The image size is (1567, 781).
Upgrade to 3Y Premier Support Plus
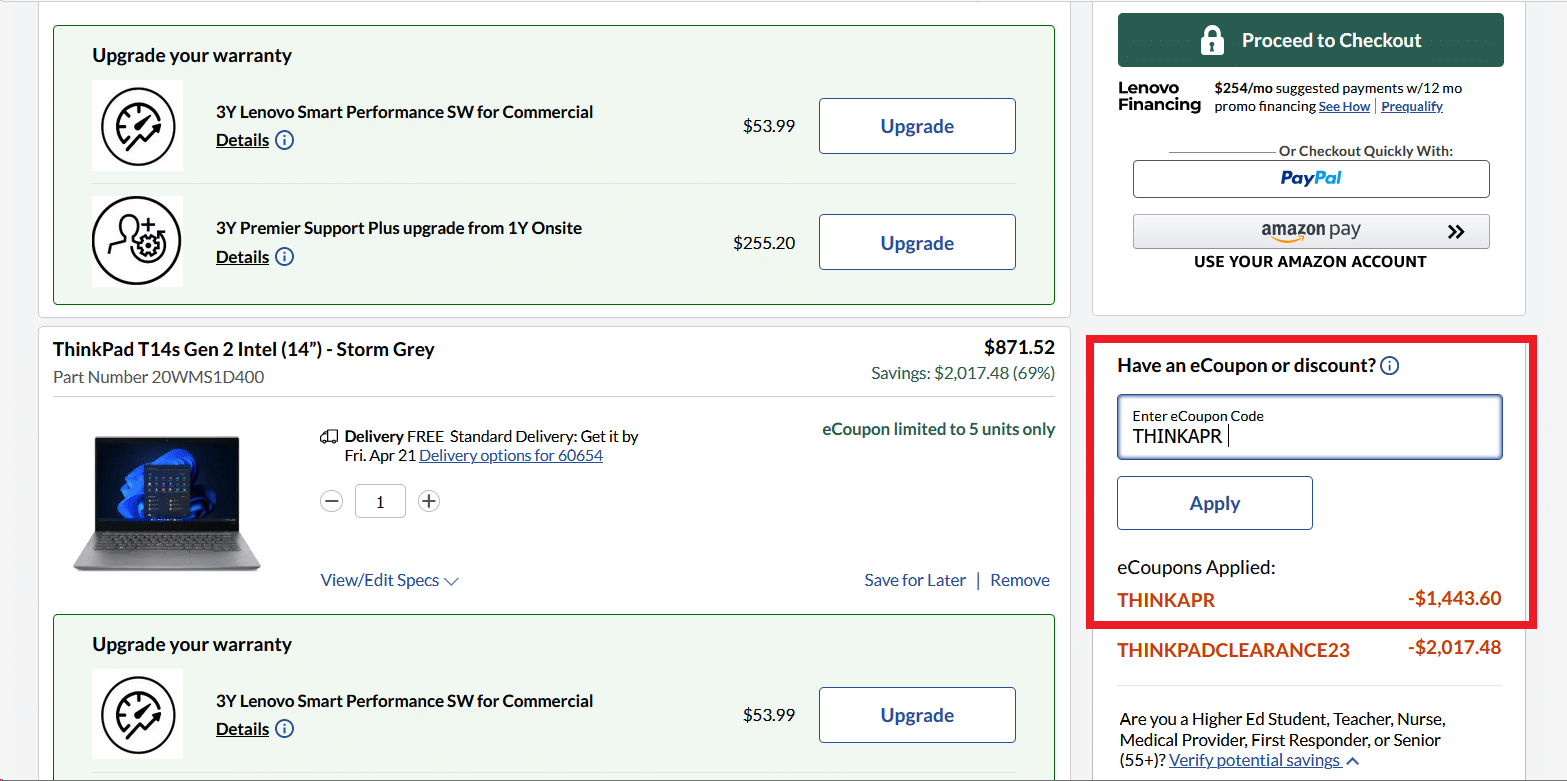coord(916,242)
